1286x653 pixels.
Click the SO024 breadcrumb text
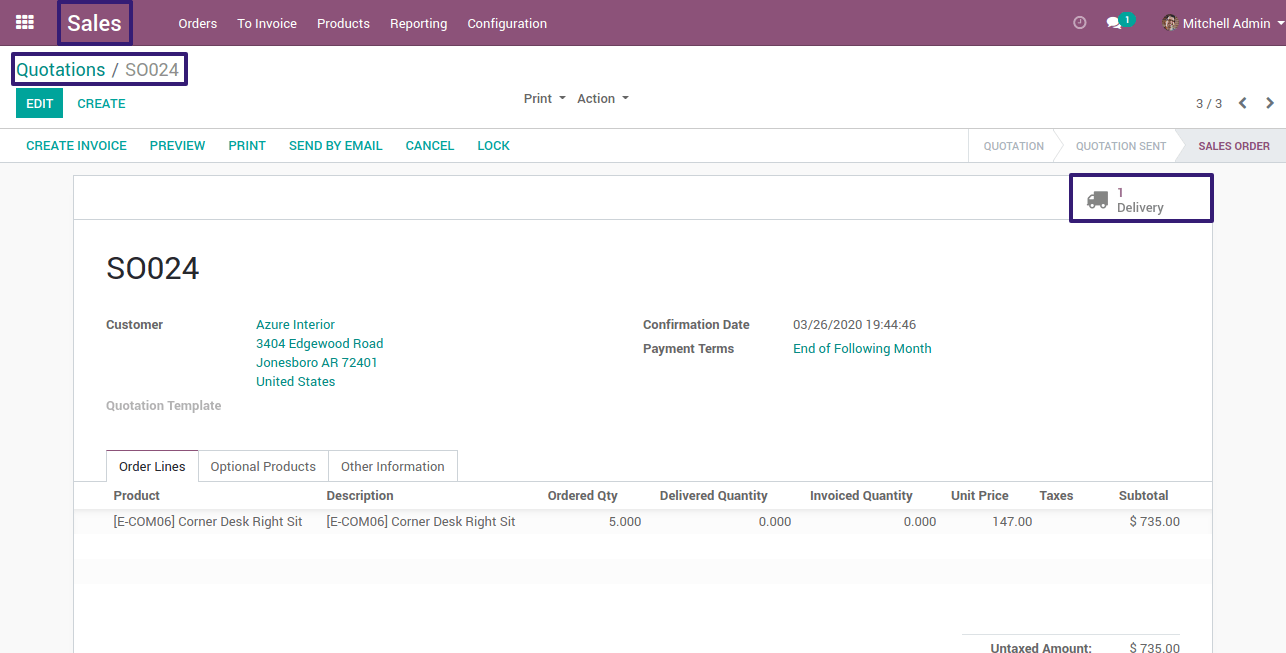click(152, 70)
